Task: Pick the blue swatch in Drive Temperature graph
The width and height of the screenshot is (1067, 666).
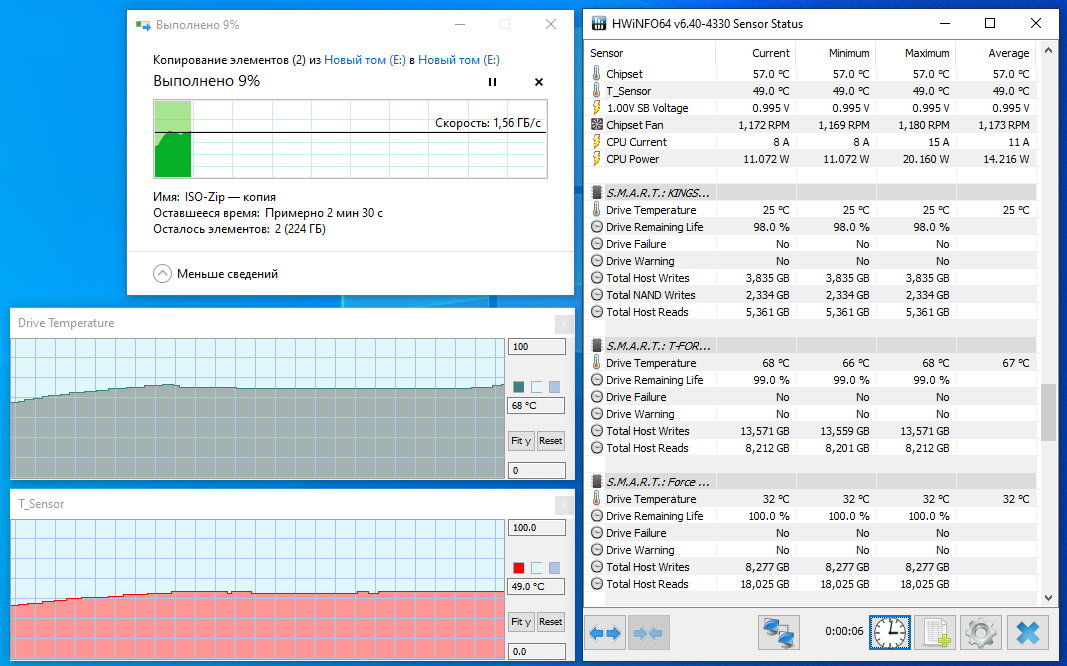Action: 555,386
